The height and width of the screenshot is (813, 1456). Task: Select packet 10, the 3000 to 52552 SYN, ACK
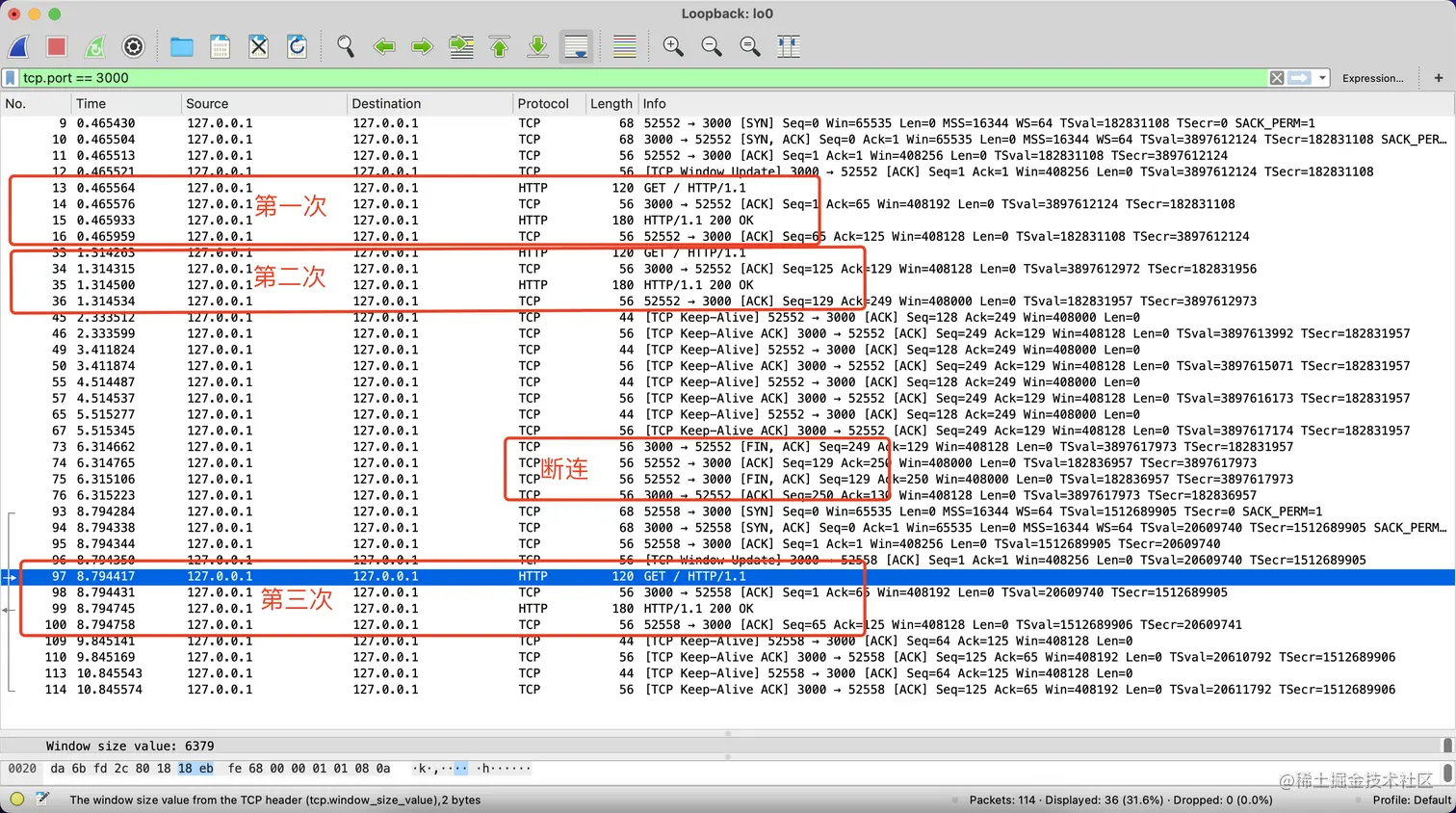tap(727, 140)
